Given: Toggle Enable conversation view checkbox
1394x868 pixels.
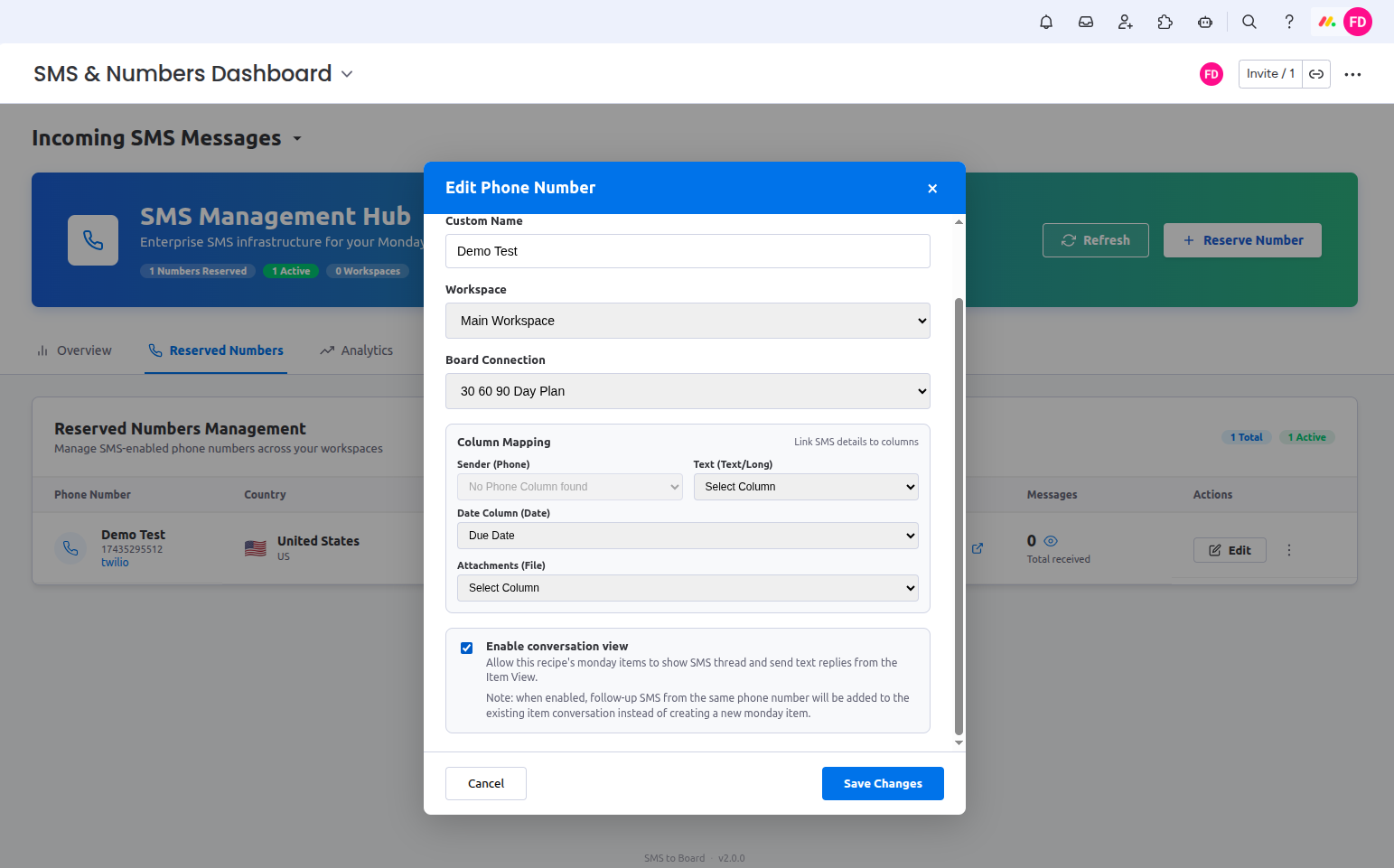Looking at the screenshot, I should [467, 648].
